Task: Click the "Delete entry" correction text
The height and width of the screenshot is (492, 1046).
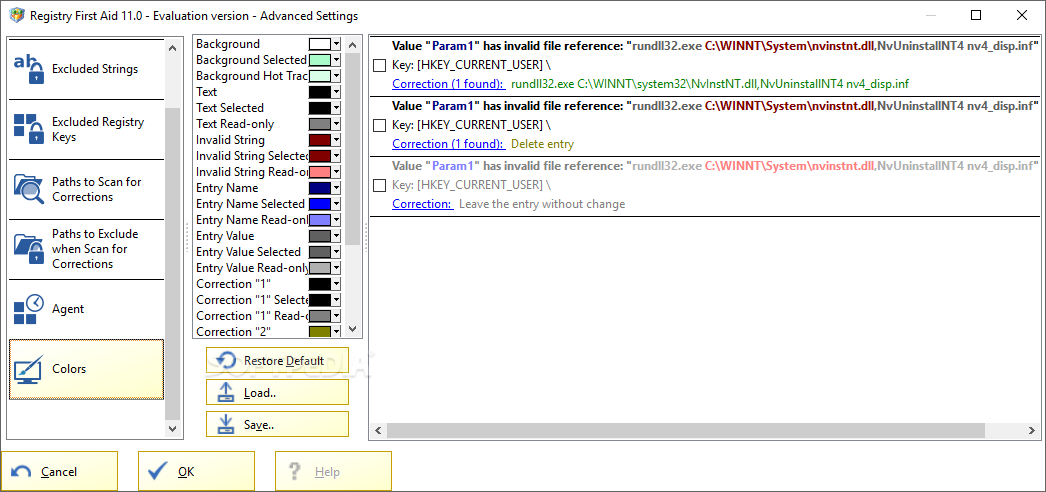Action: click(542, 144)
